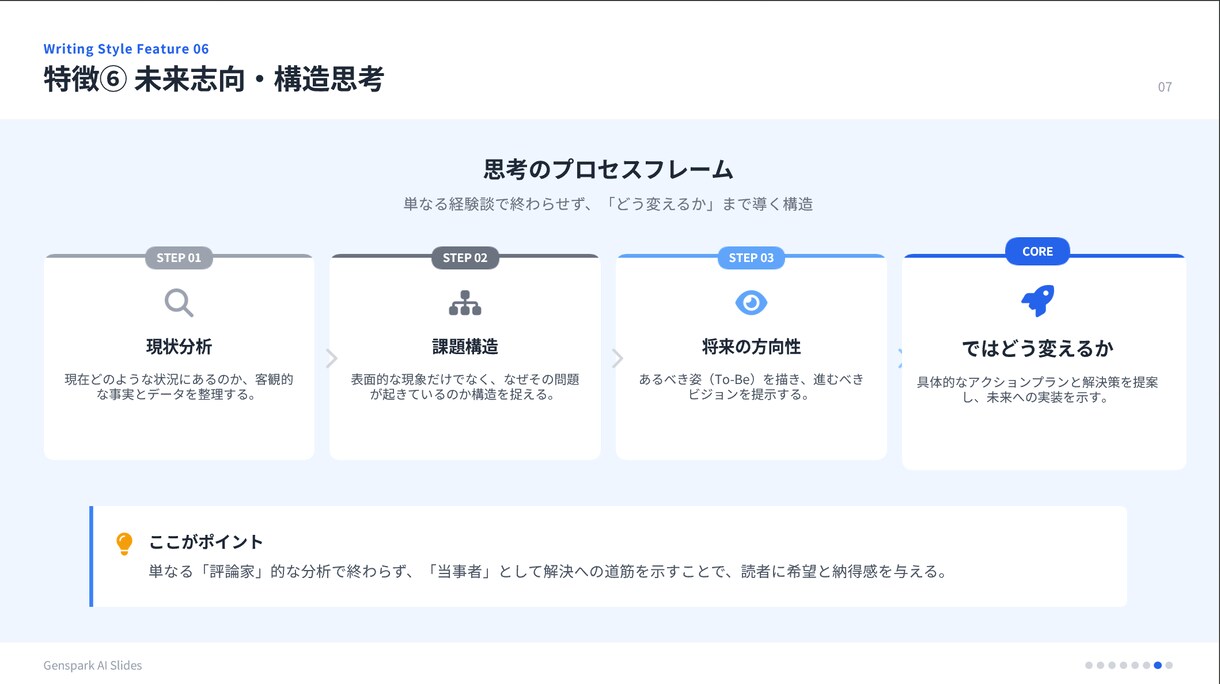Viewport: 1220px width, 684px height.
Task: Click the ではどう変えるか card title
Action: [1037, 348]
